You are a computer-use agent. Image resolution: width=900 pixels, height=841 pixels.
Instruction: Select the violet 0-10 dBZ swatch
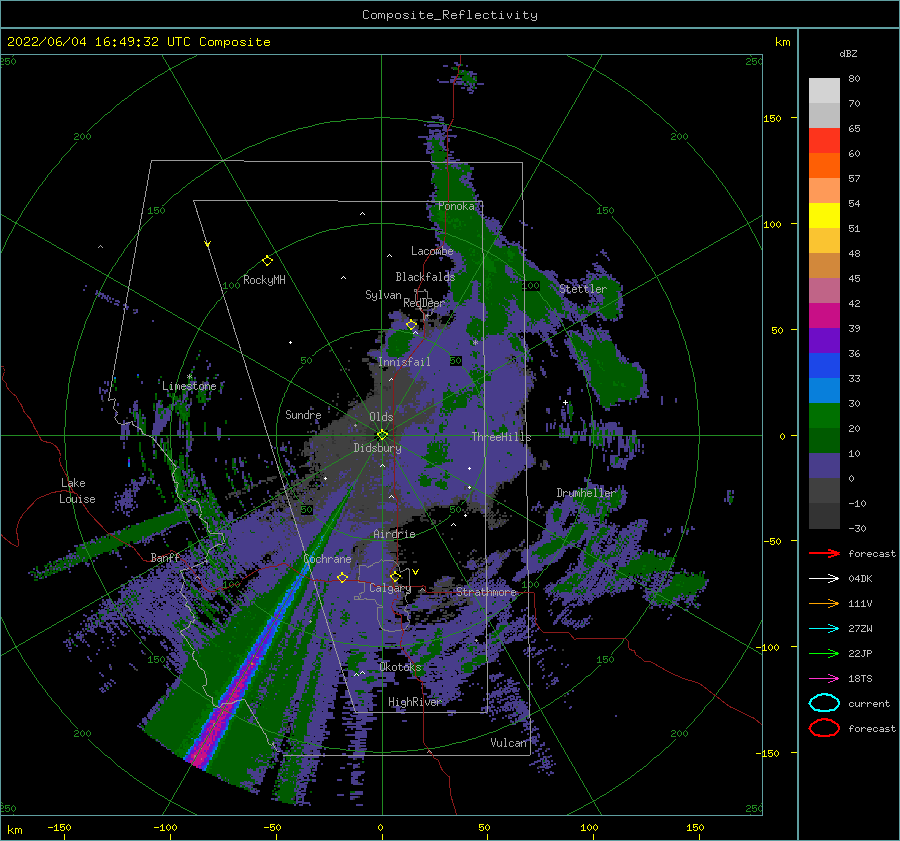pyautogui.click(x=824, y=466)
